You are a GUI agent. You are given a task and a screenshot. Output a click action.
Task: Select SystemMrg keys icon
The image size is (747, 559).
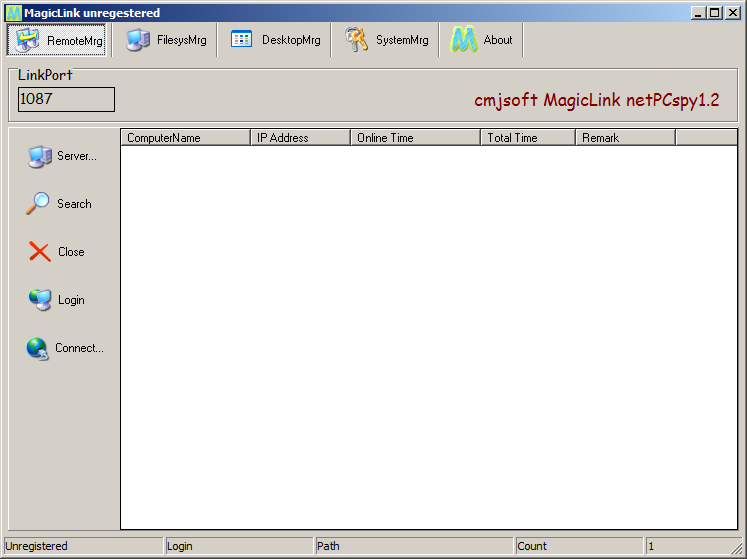coord(356,40)
